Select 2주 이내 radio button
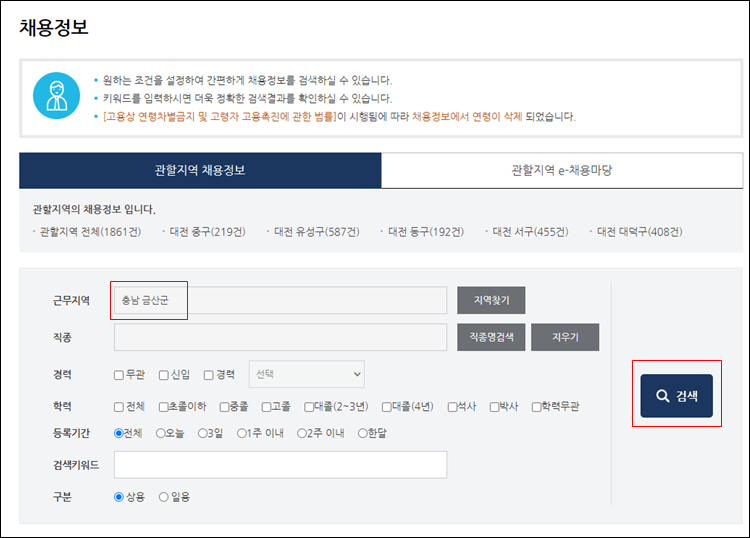This screenshot has width=750, height=538. pyautogui.click(x=302, y=433)
